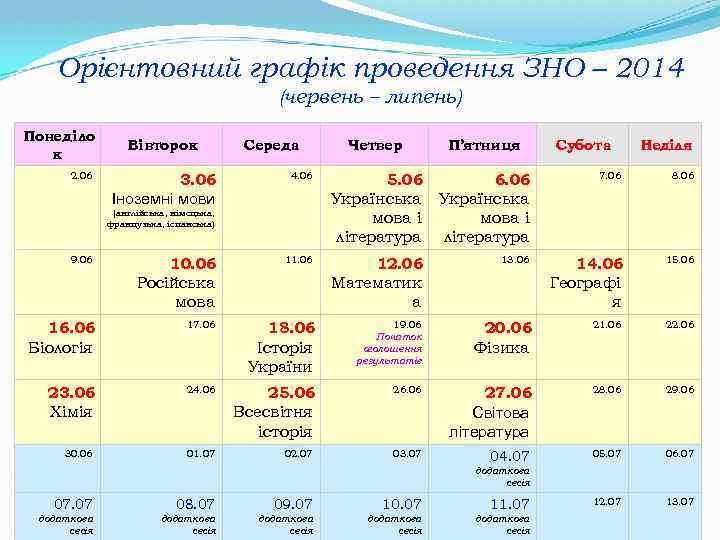Click the red date '3.06'
Image resolution: width=720 pixels, height=540 pixels.
tap(198, 179)
